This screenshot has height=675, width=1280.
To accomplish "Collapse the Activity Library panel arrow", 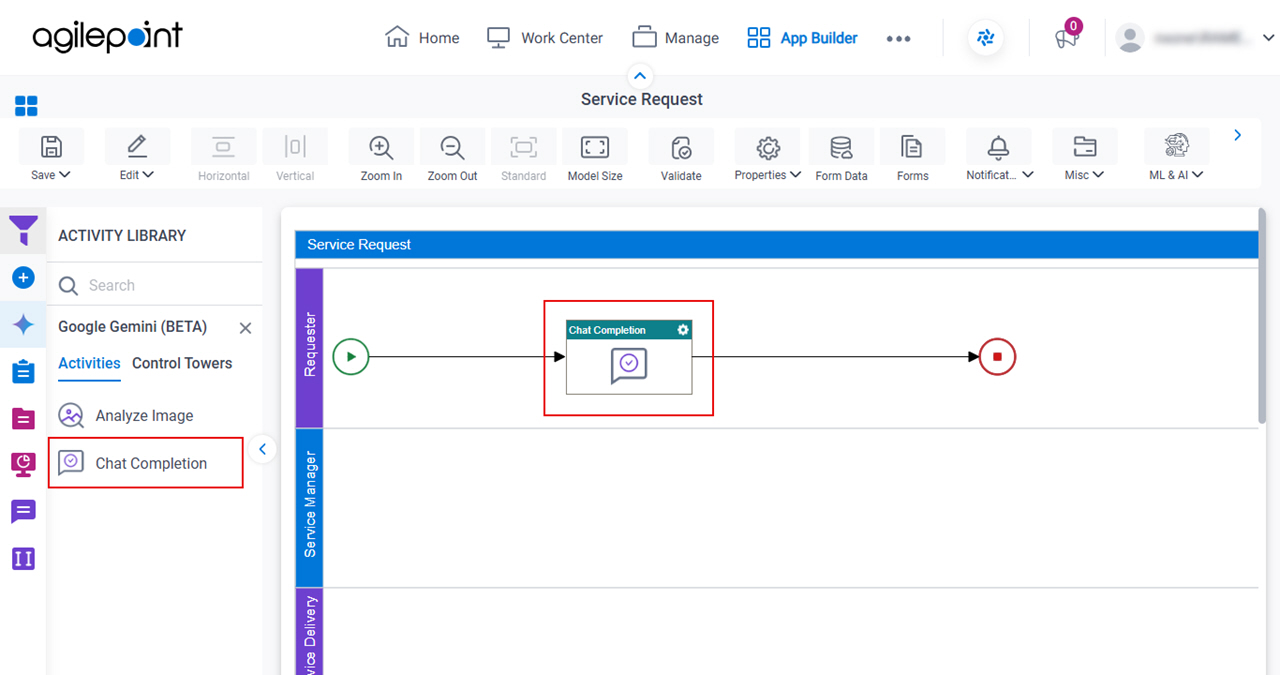I will click(263, 450).
